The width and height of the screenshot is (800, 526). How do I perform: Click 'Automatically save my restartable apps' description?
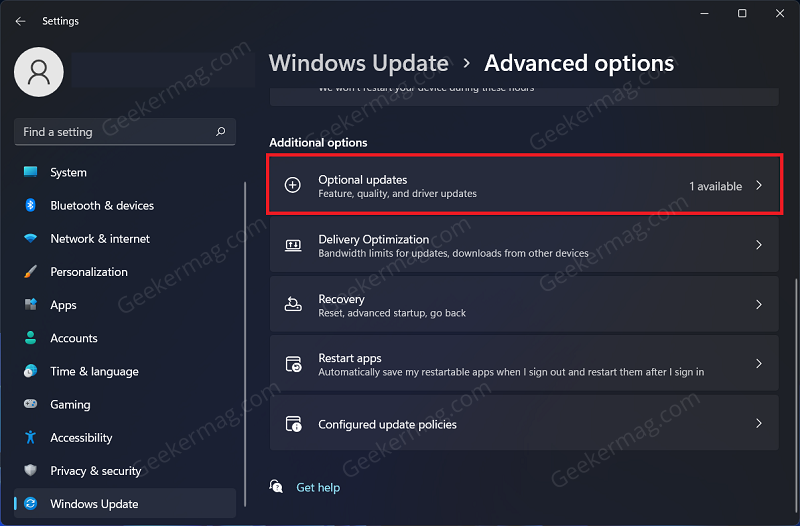pyautogui.click(x=511, y=372)
